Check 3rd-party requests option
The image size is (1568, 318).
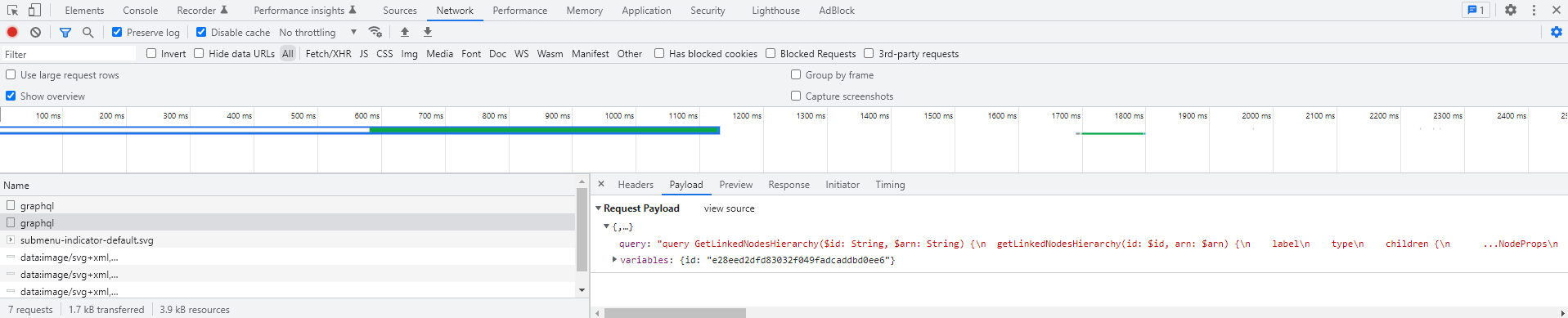click(x=869, y=53)
